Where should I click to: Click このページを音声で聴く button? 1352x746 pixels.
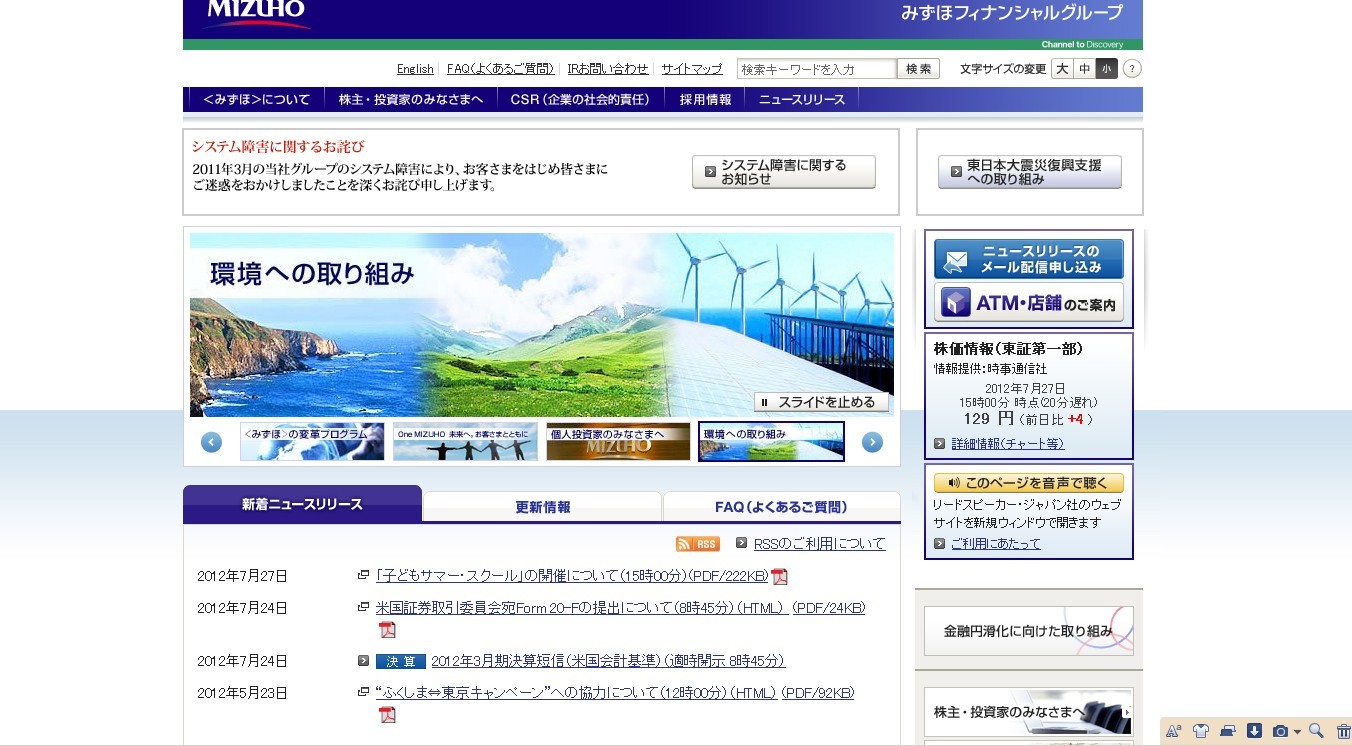pos(1029,482)
